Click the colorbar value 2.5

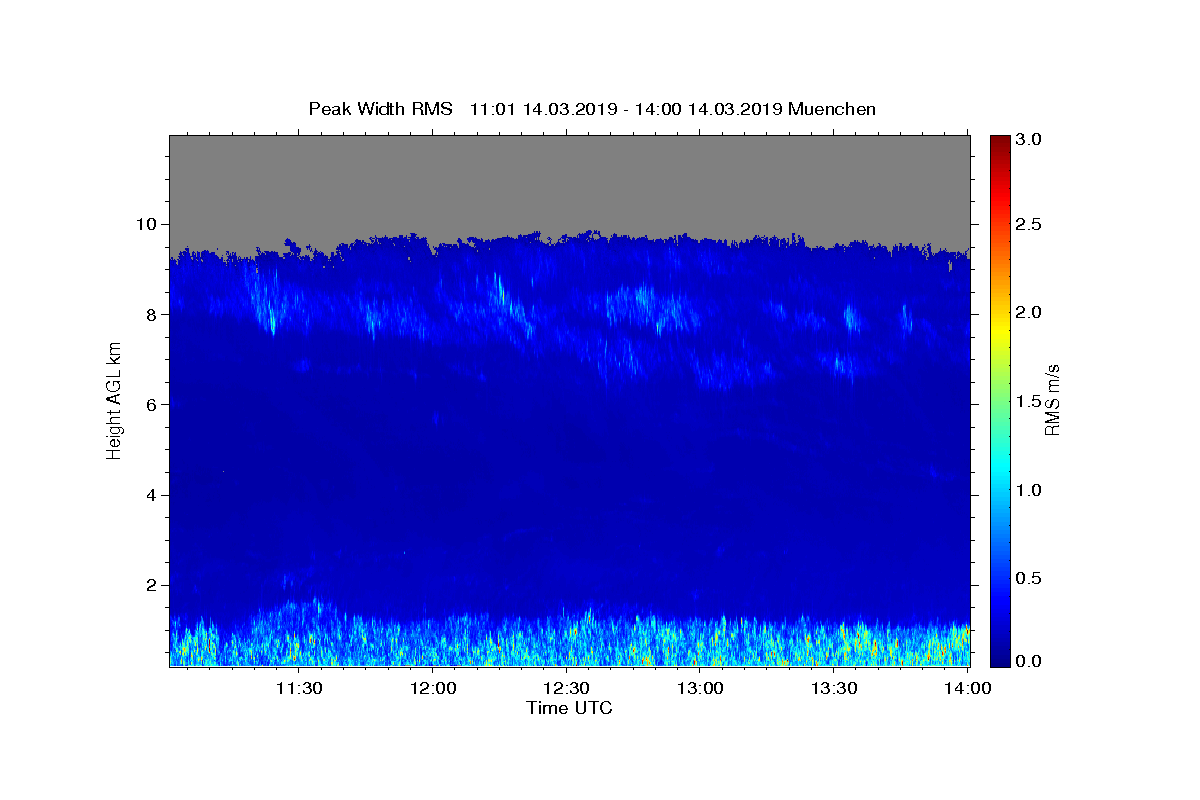click(1030, 224)
